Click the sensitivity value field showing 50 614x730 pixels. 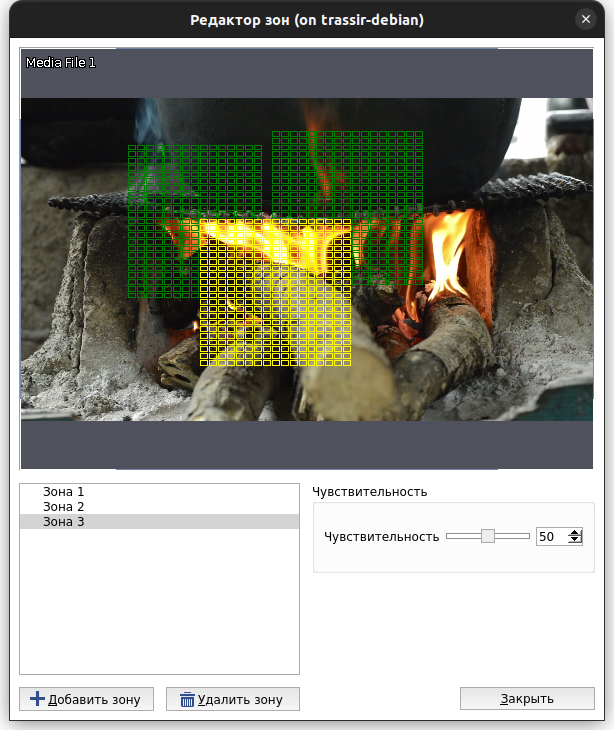click(x=552, y=536)
